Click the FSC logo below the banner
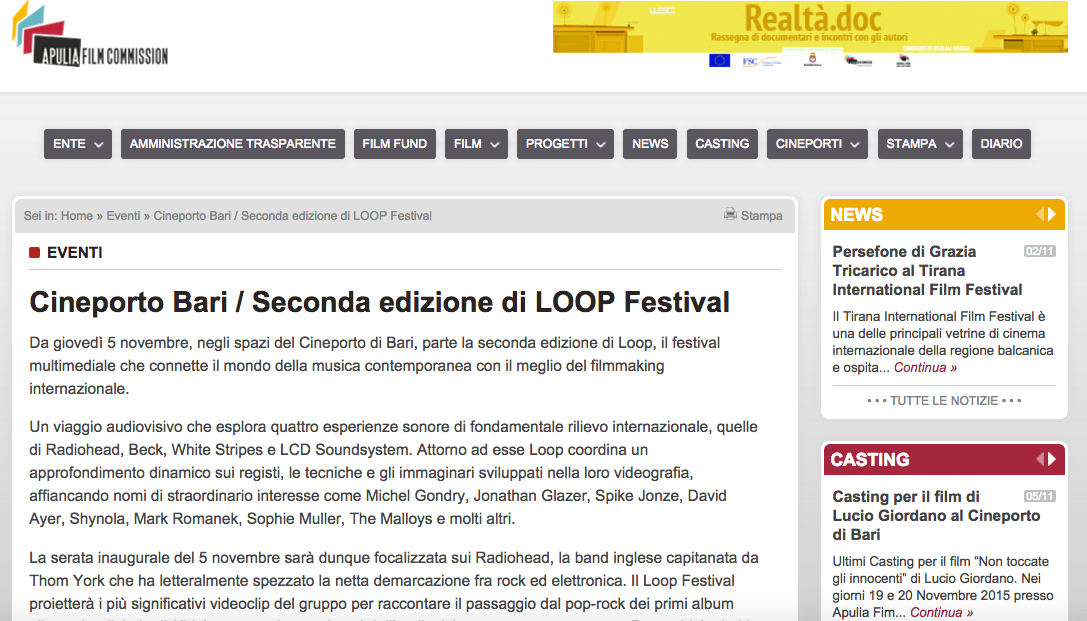 pyautogui.click(x=760, y=61)
